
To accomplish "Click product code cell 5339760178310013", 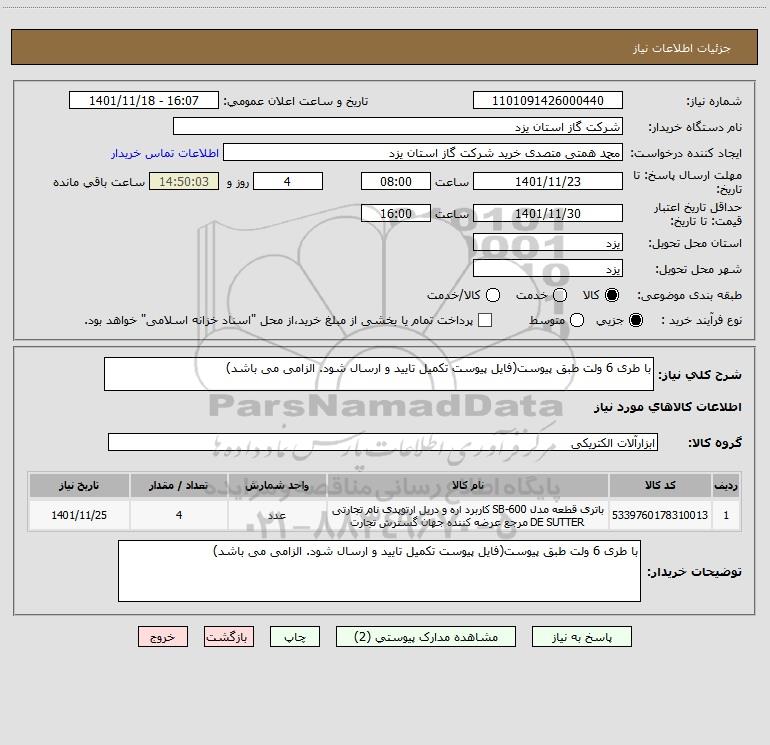I will pyautogui.click(x=660, y=515).
